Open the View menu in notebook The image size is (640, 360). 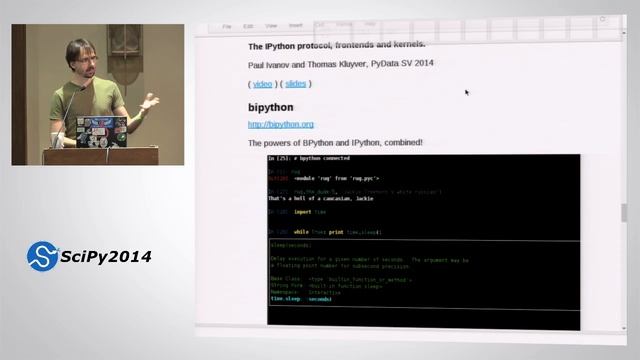(271, 26)
